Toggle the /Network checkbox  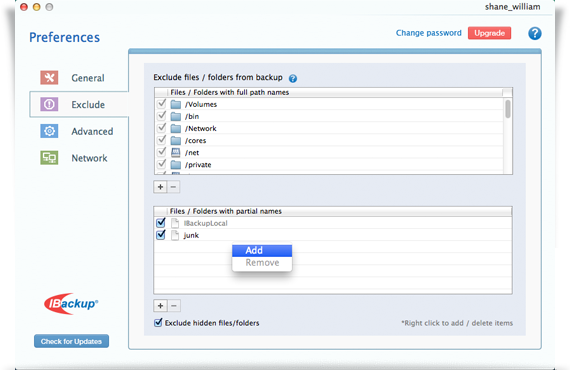pyautogui.click(x=161, y=128)
